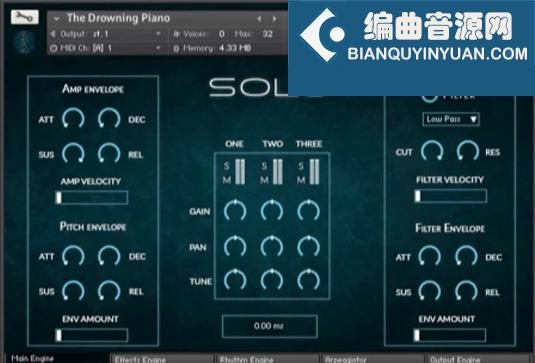This screenshot has width=535, height=363.
Task: Click the Filter Envelope DEC knob
Action: pos(466,256)
